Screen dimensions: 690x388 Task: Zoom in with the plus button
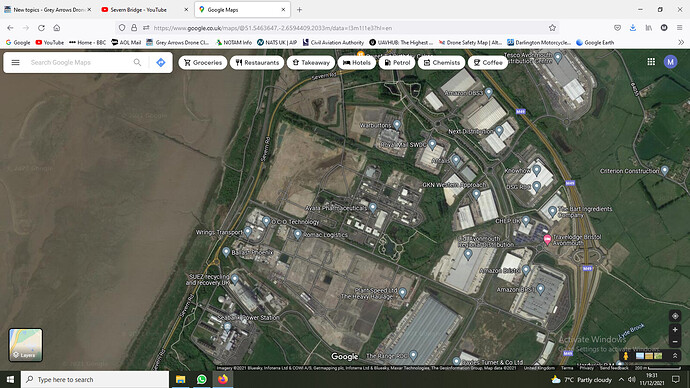coord(675,329)
